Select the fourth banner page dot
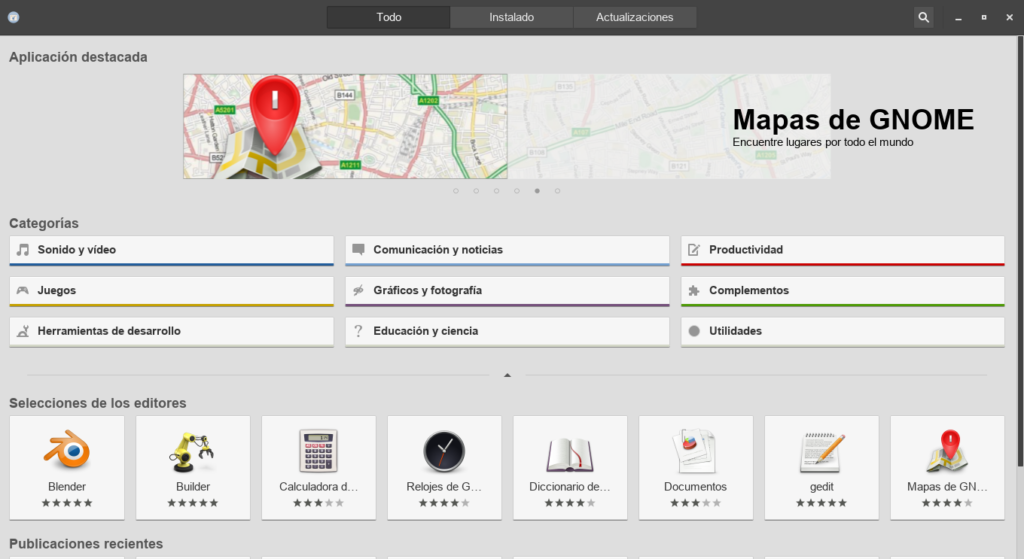Screen dimensions: 1024x559 517,191
